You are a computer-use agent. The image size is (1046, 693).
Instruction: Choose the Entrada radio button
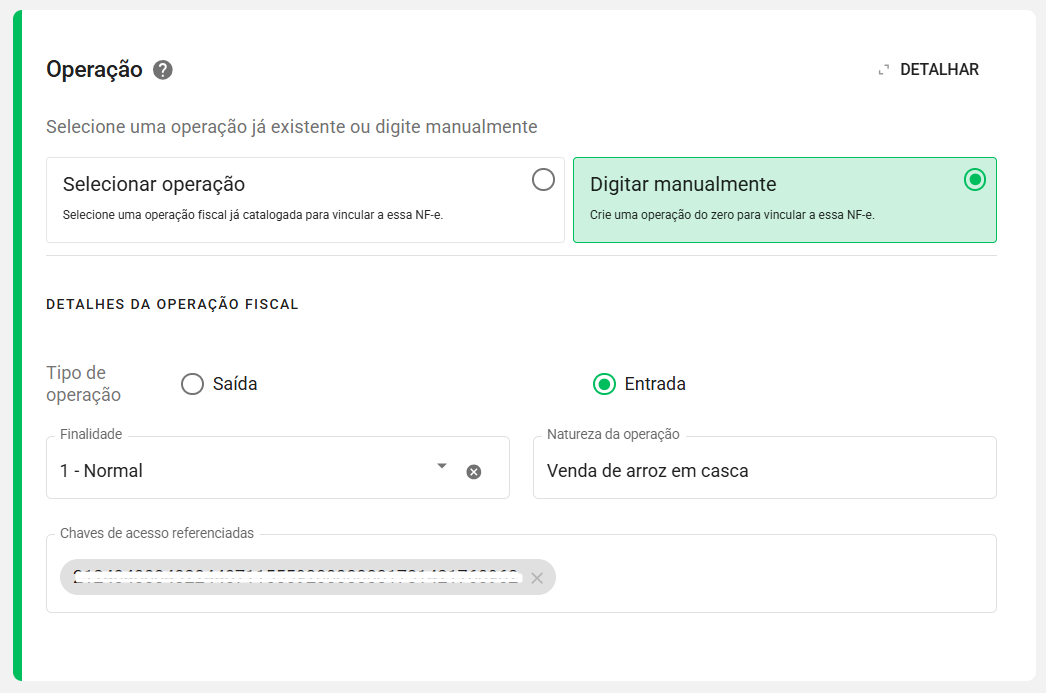[x=604, y=384]
